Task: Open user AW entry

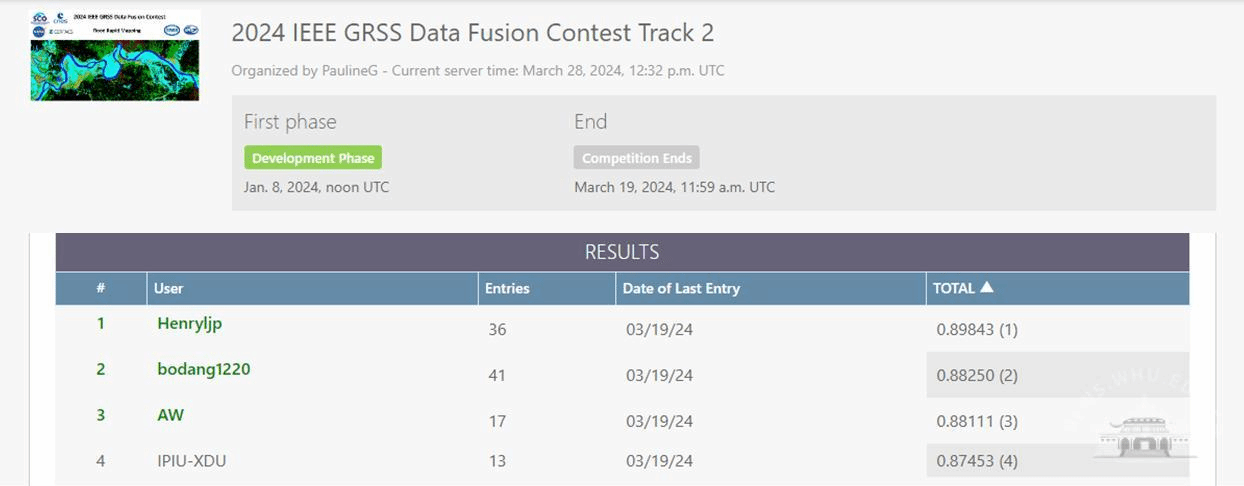Action: 170,415
